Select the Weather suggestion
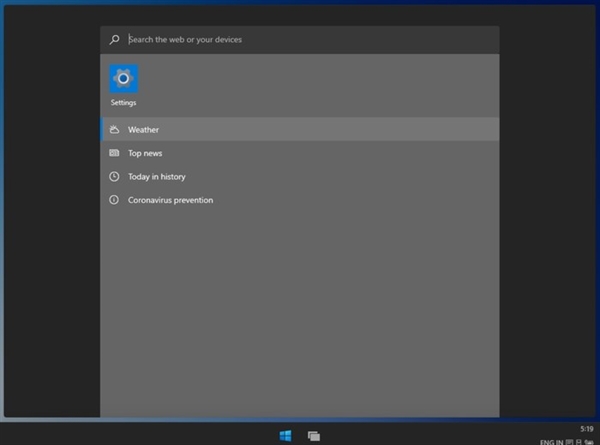This screenshot has width=600, height=445. coord(143,130)
